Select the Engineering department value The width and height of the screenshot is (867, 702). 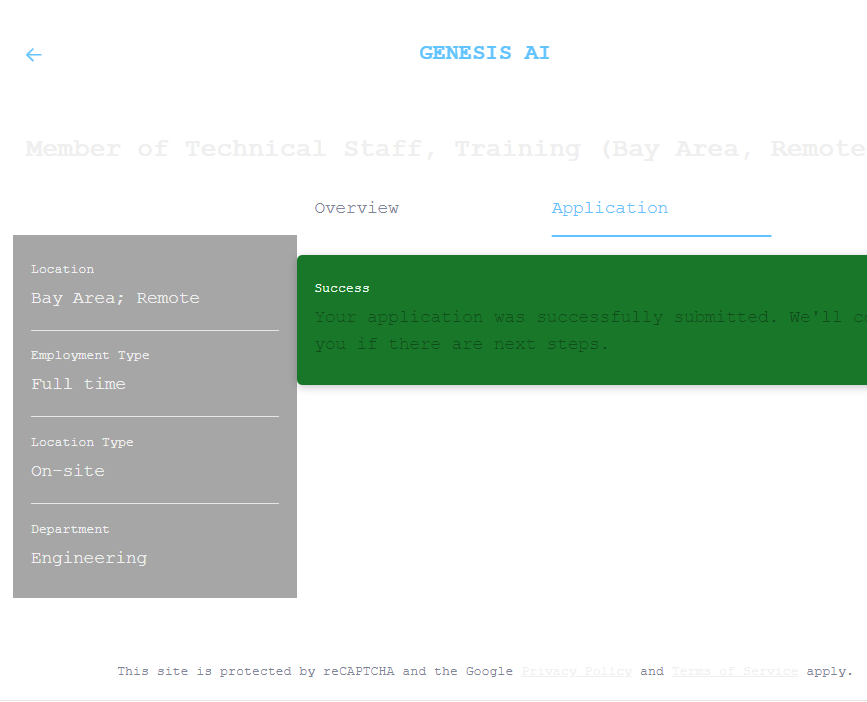click(x=89, y=558)
